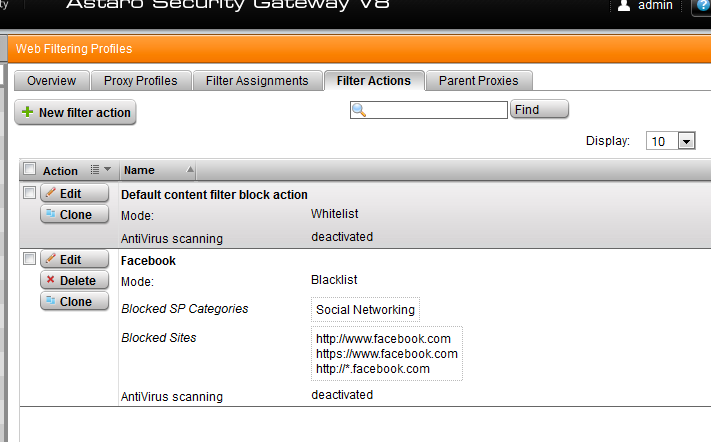Screen dimensions: 711x442
Task: Clone the Facebook filter action
Action: coord(75,301)
